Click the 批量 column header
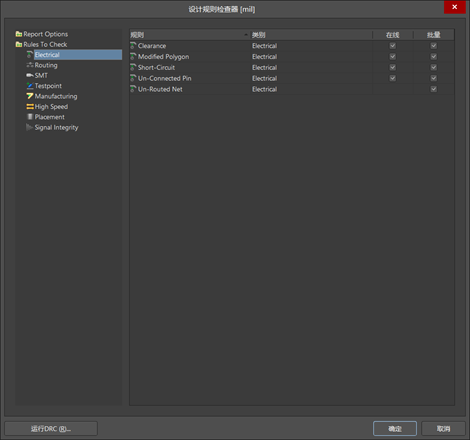The width and height of the screenshot is (470, 440). (x=434, y=35)
